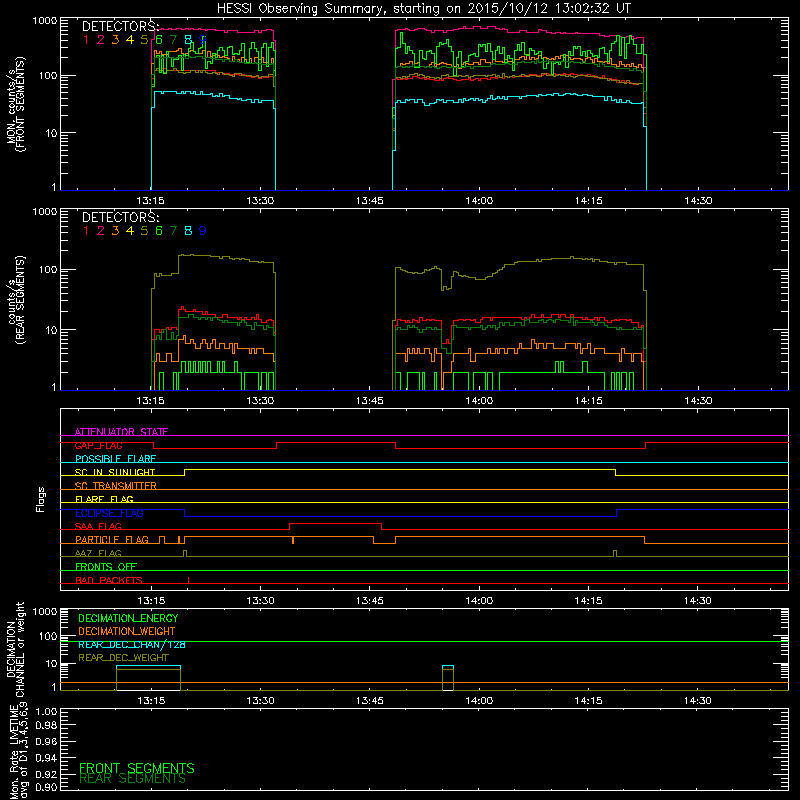
Task: Click the REAR_DEC_CHAN/128 legend label
Action: (132, 644)
